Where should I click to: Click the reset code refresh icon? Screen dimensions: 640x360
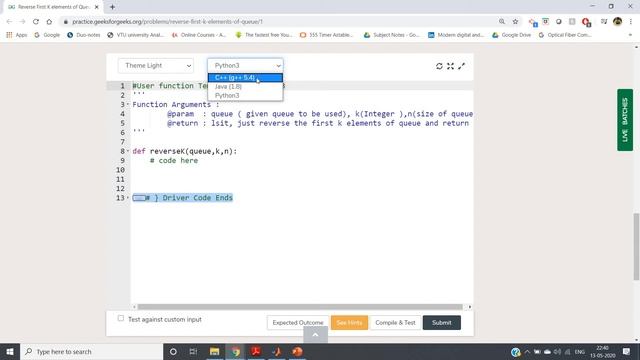pyautogui.click(x=439, y=66)
